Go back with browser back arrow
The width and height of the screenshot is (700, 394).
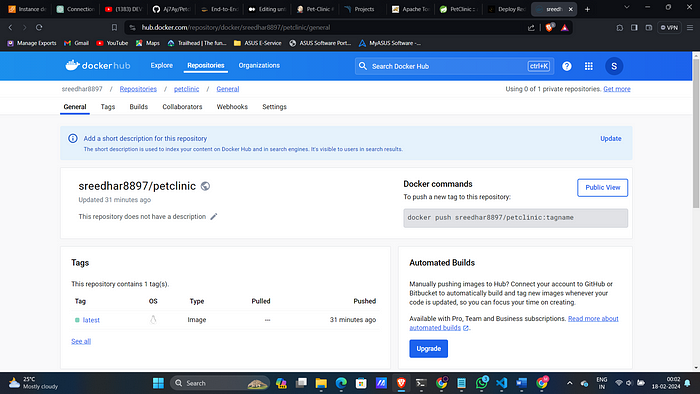[10, 27]
